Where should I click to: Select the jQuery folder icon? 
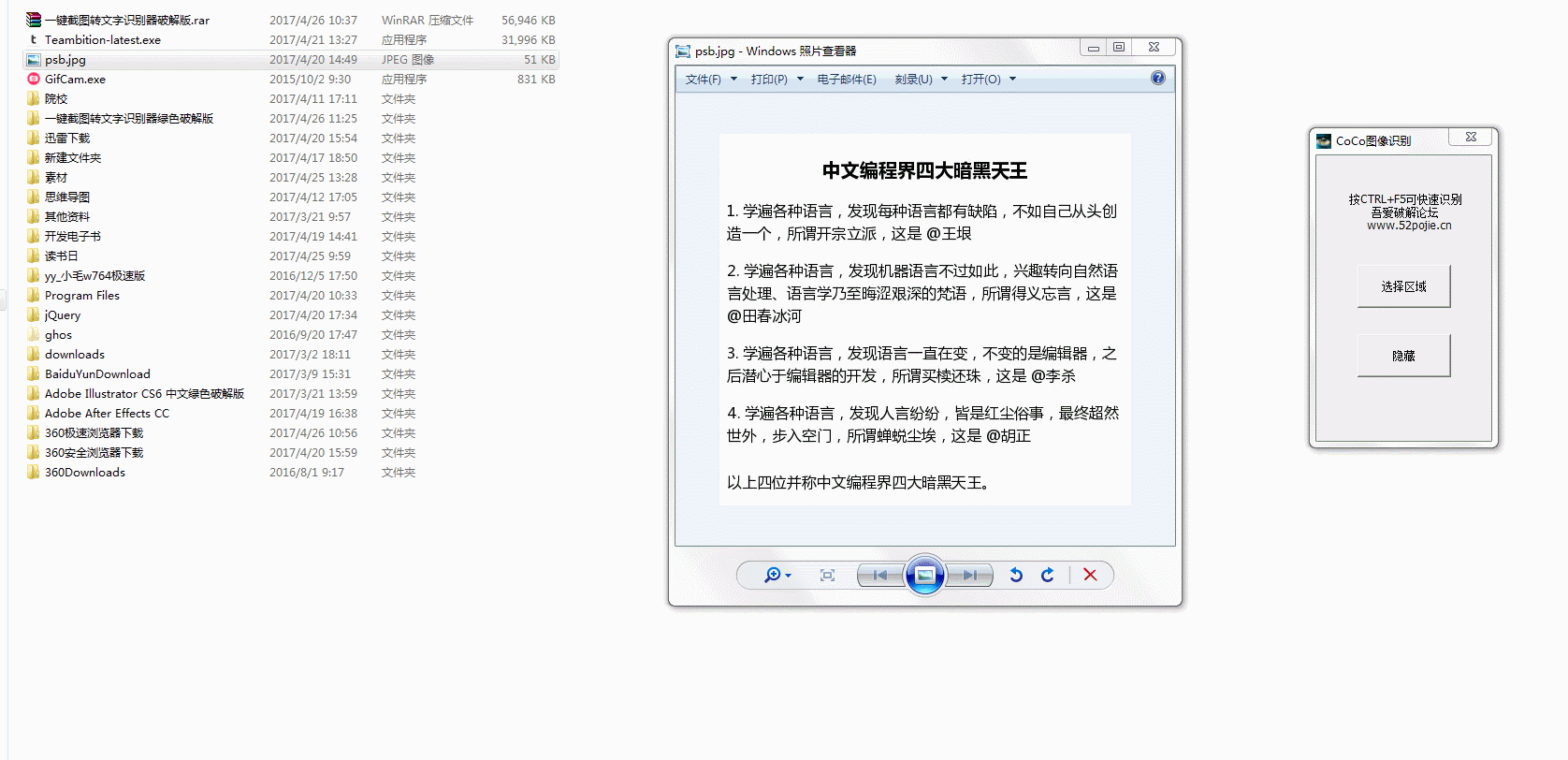click(x=34, y=314)
